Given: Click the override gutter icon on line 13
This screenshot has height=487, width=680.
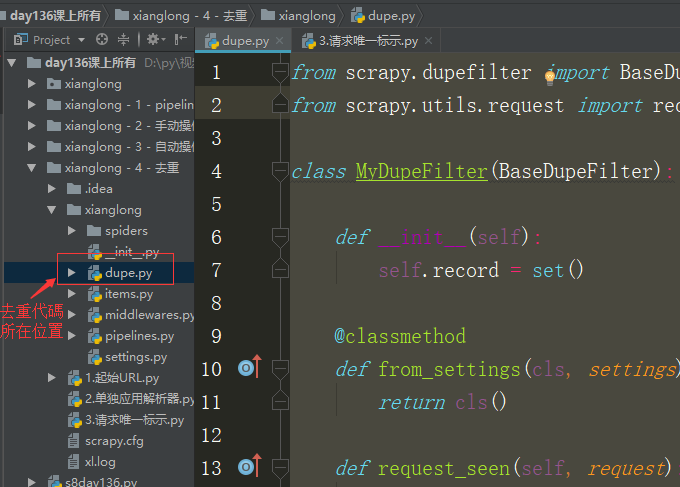Looking at the screenshot, I should point(248,467).
